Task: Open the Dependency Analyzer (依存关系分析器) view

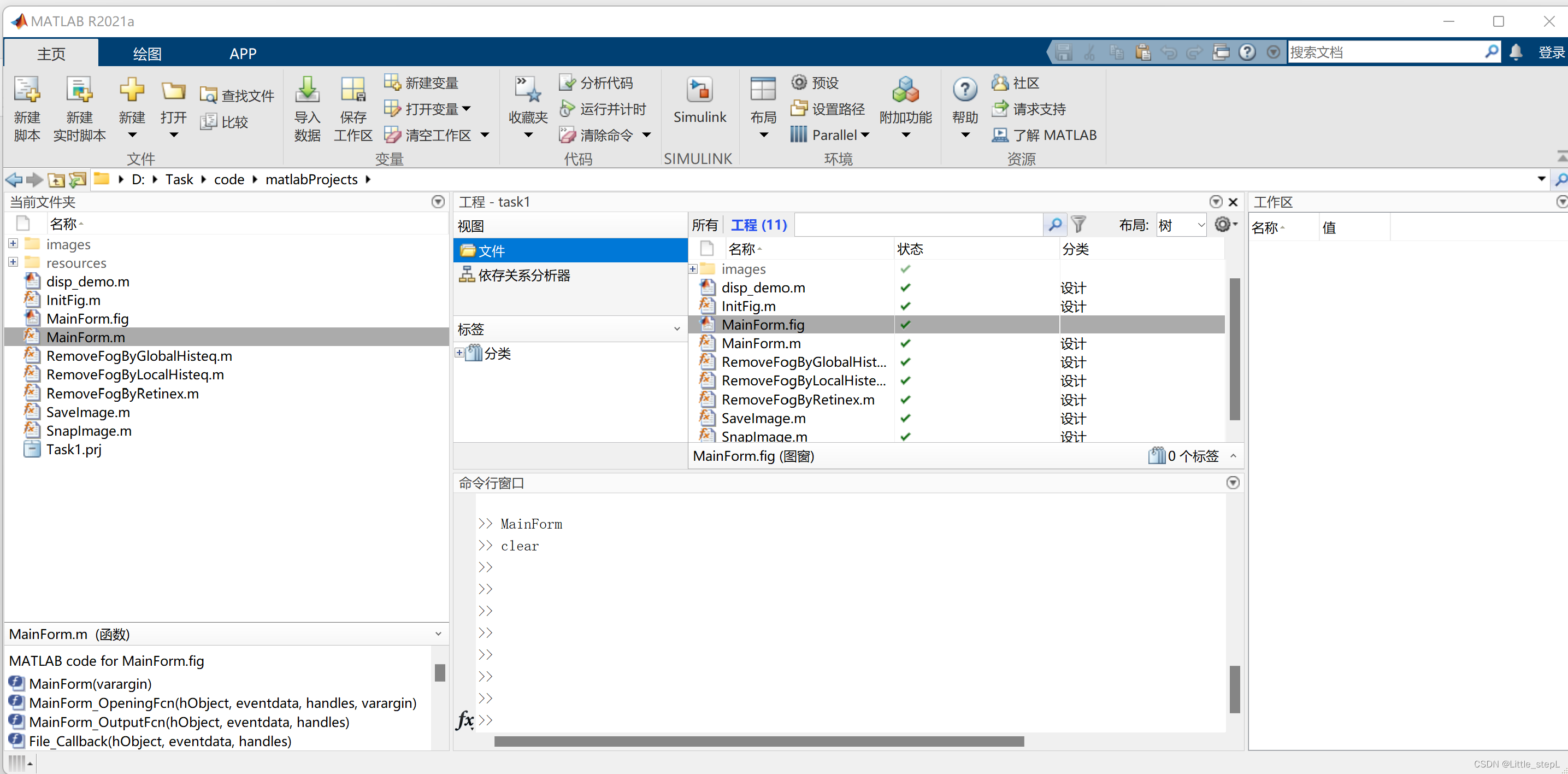Action: click(523, 275)
